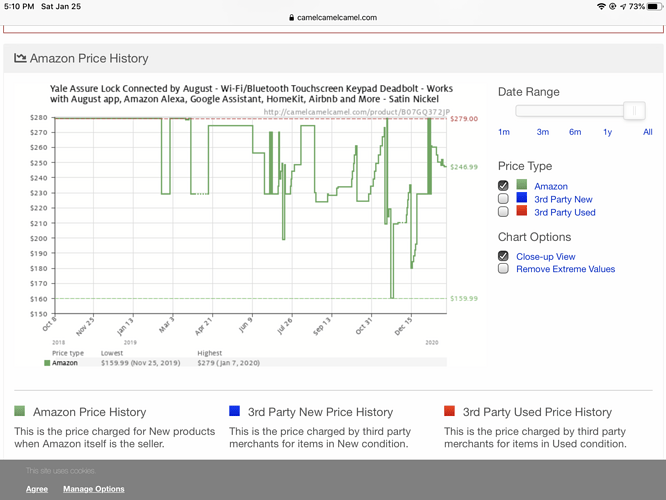The width and height of the screenshot is (666, 500).
Task: Tap the camelcamelcamel.com address bar
Action: [333, 17]
